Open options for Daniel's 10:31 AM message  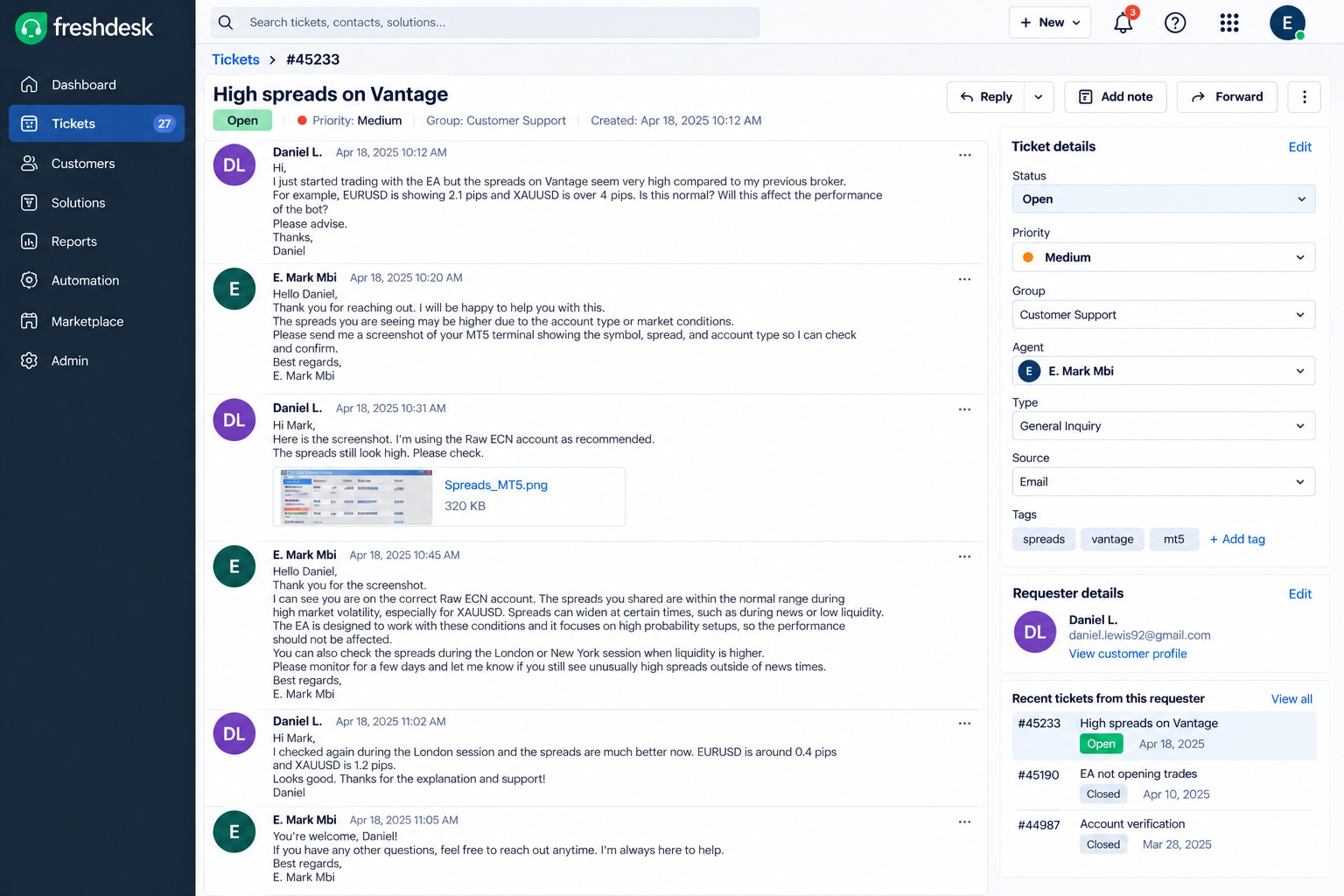pos(965,409)
